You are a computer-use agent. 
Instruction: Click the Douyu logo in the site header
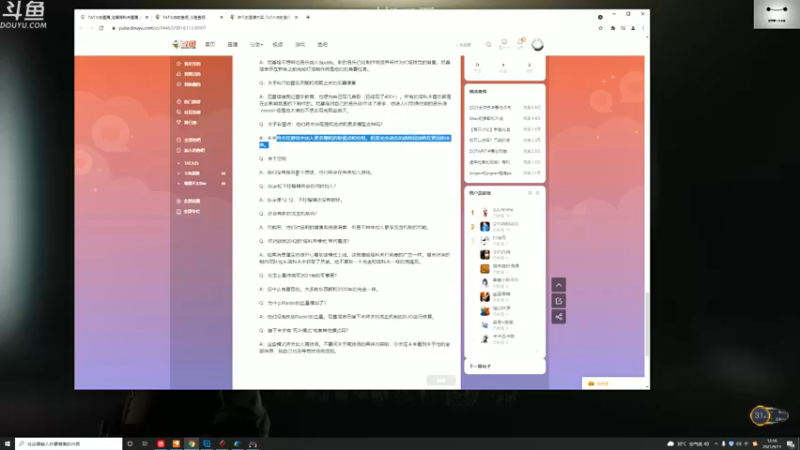pos(184,44)
